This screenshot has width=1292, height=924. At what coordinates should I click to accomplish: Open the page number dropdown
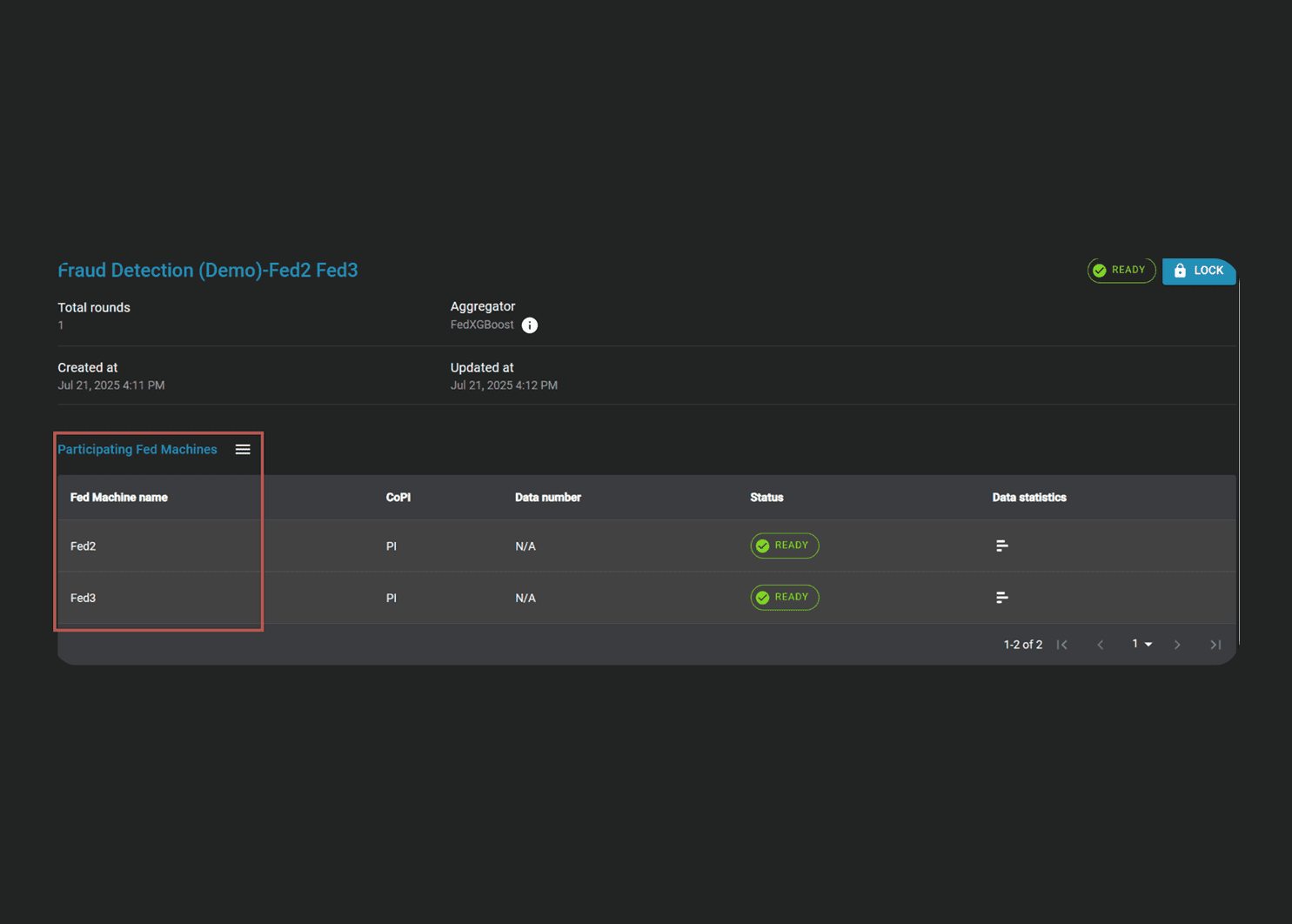(x=1141, y=645)
